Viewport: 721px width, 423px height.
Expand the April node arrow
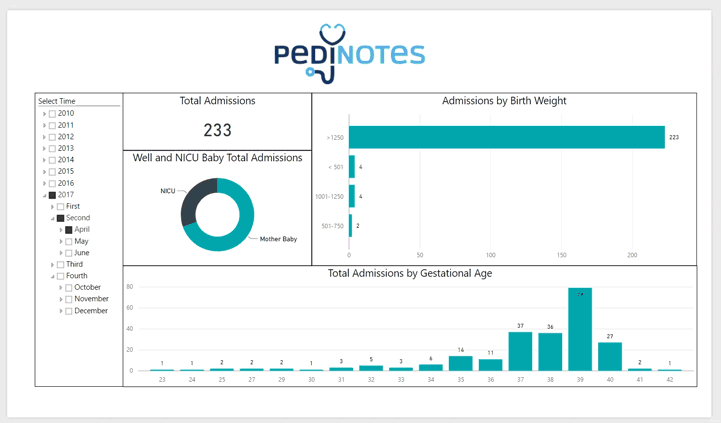[x=61, y=230]
